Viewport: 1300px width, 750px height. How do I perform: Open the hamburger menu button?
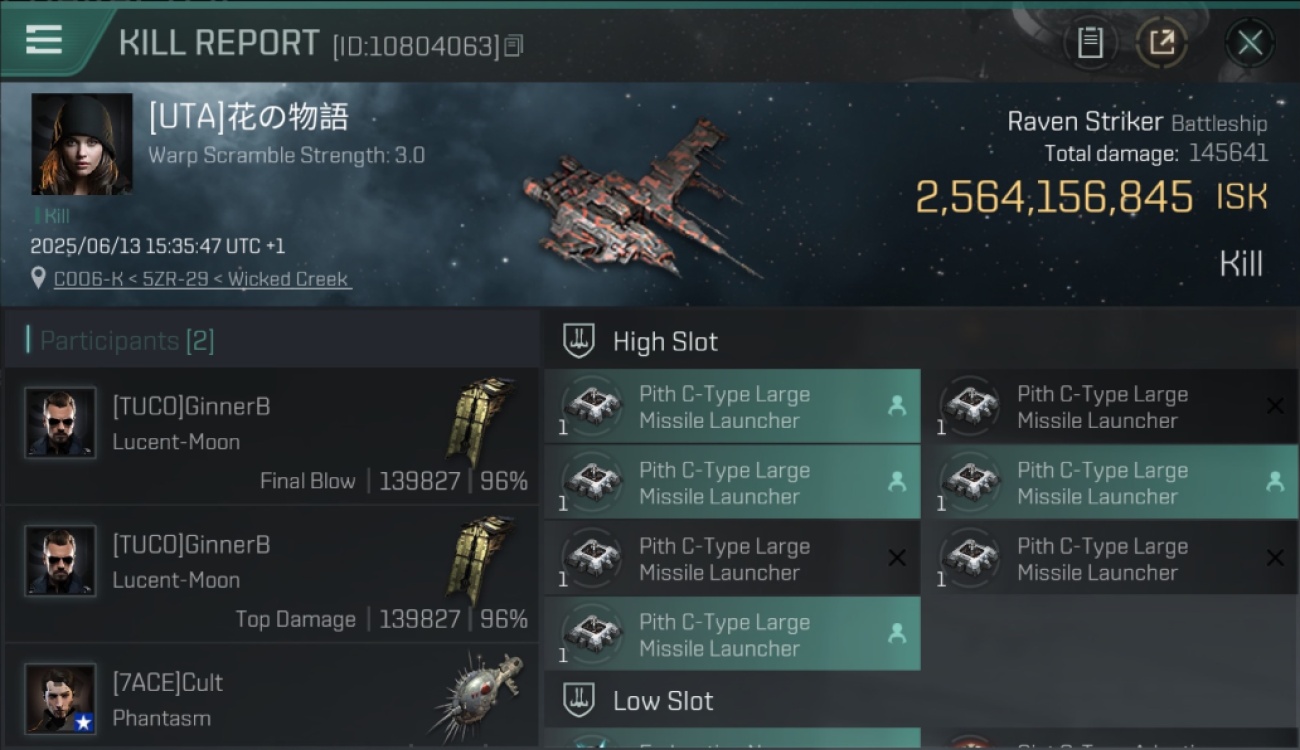(x=44, y=41)
